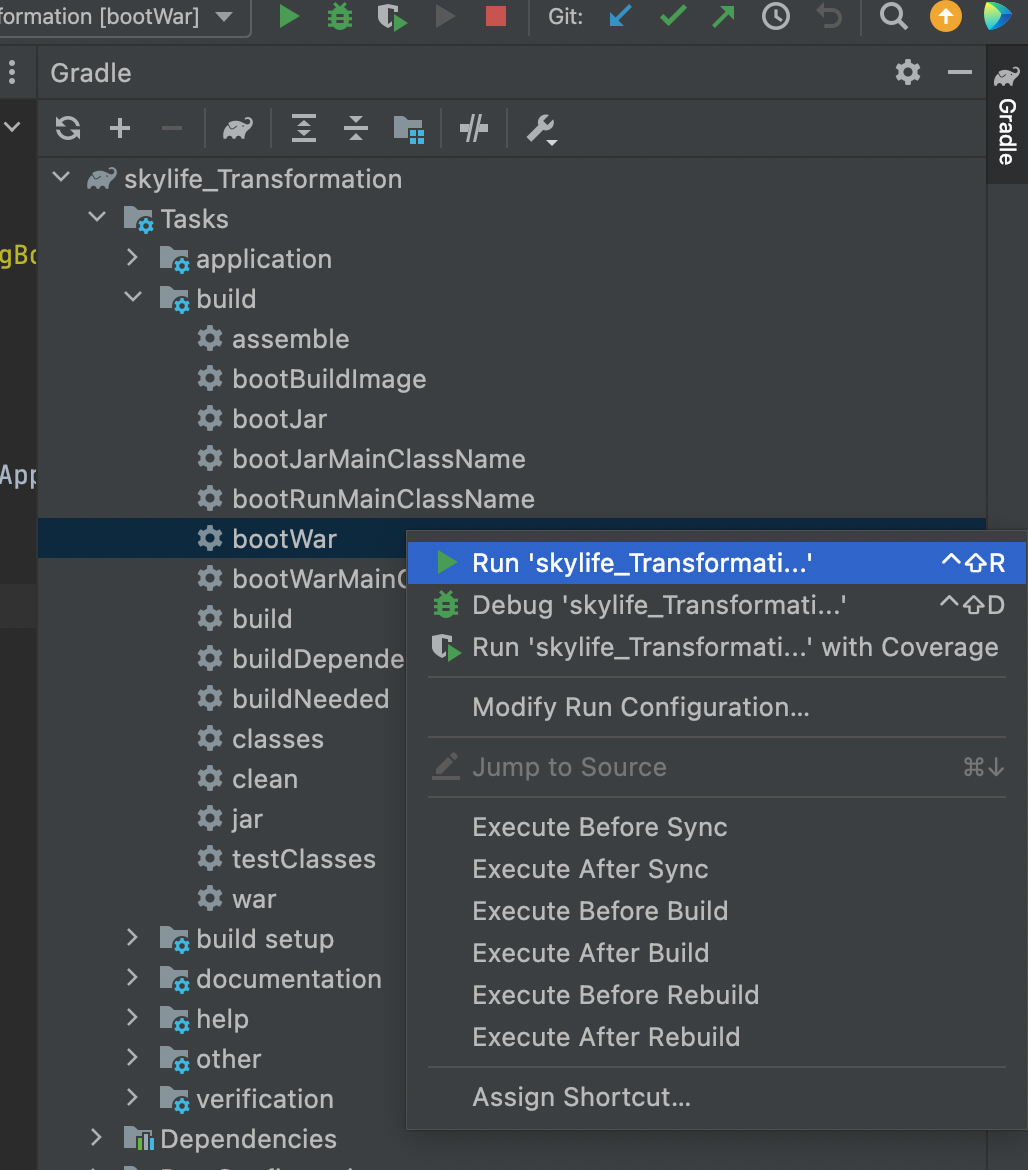Expand the documentation group
This screenshot has width=1028, height=1170.
[x=132, y=977]
